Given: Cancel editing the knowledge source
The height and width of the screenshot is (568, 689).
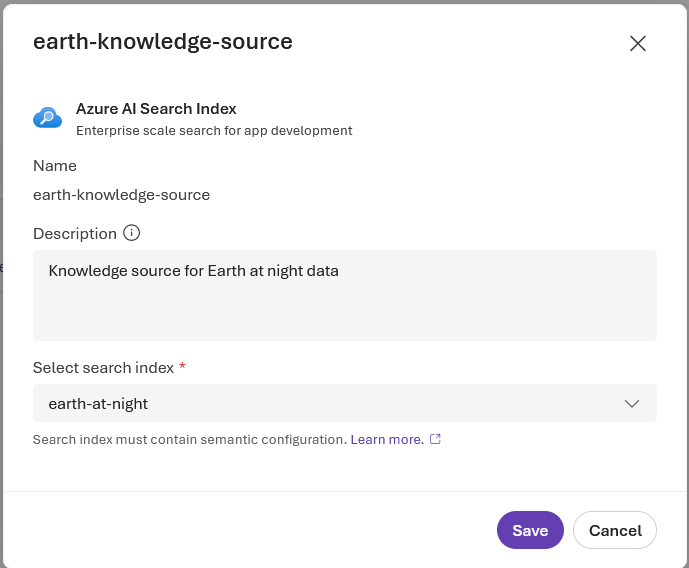Looking at the screenshot, I should coord(614,530).
